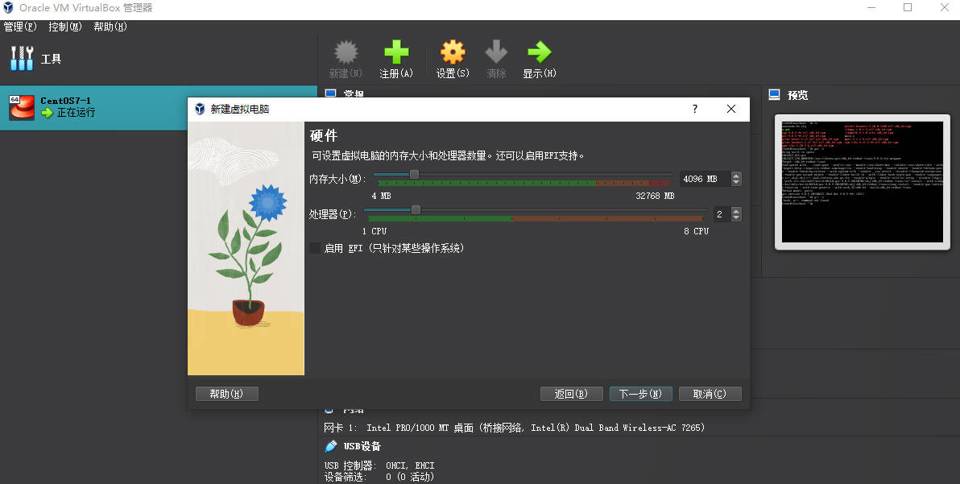Click the Back (返回) button
The image size is (960, 484).
click(x=571, y=394)
